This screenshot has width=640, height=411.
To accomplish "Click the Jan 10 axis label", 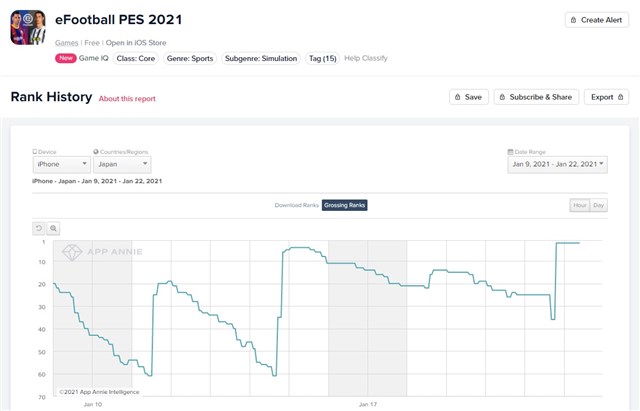I will (93, 404).
